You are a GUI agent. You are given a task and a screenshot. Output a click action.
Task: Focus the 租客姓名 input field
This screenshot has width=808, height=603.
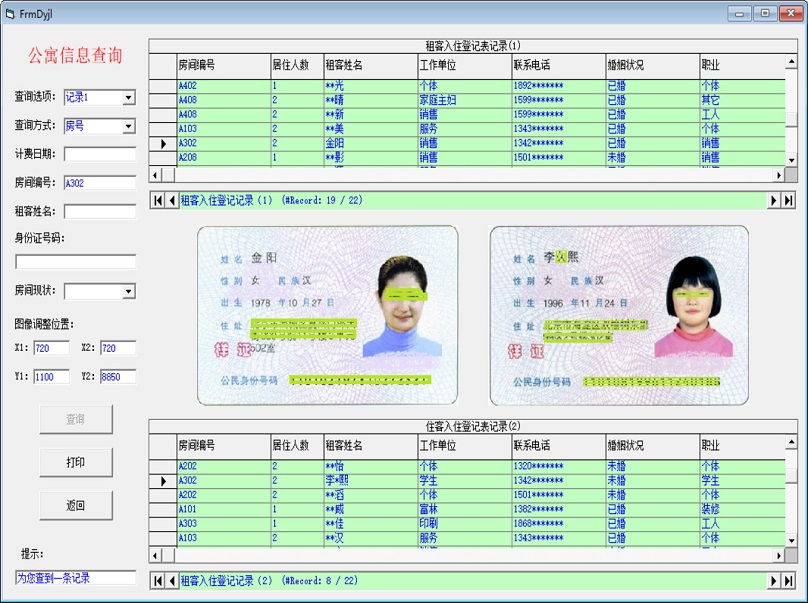(100, 211)
